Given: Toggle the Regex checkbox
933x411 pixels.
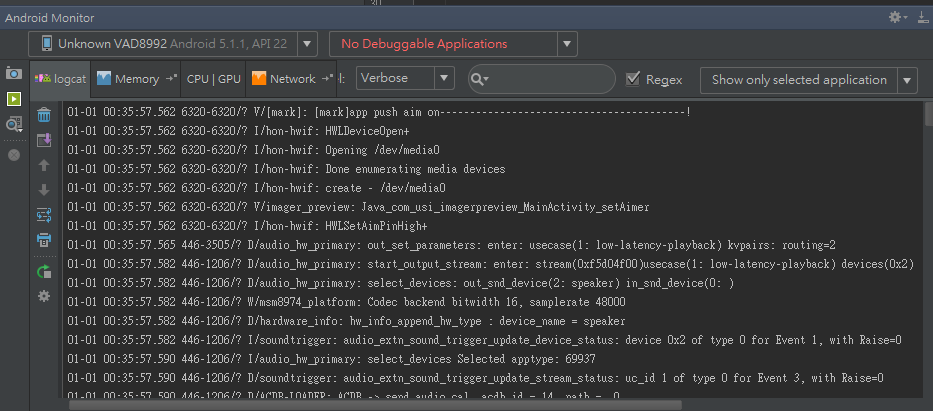Looking at the screenshot, I should coord(634,79).
